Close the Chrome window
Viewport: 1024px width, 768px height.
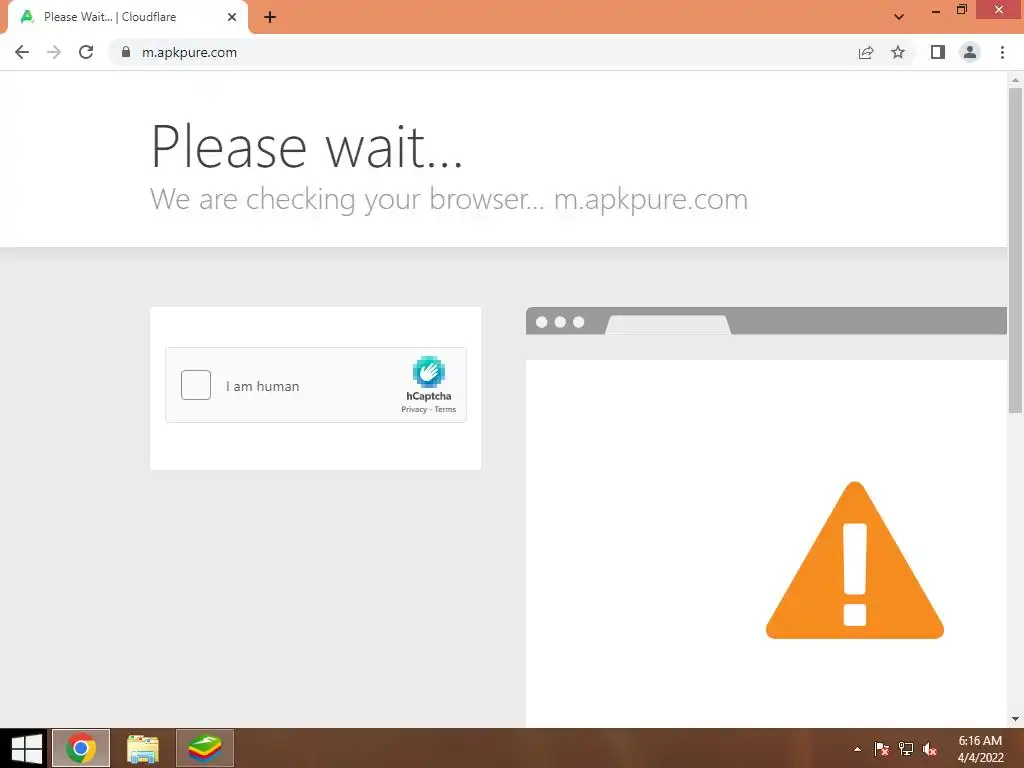999,10
